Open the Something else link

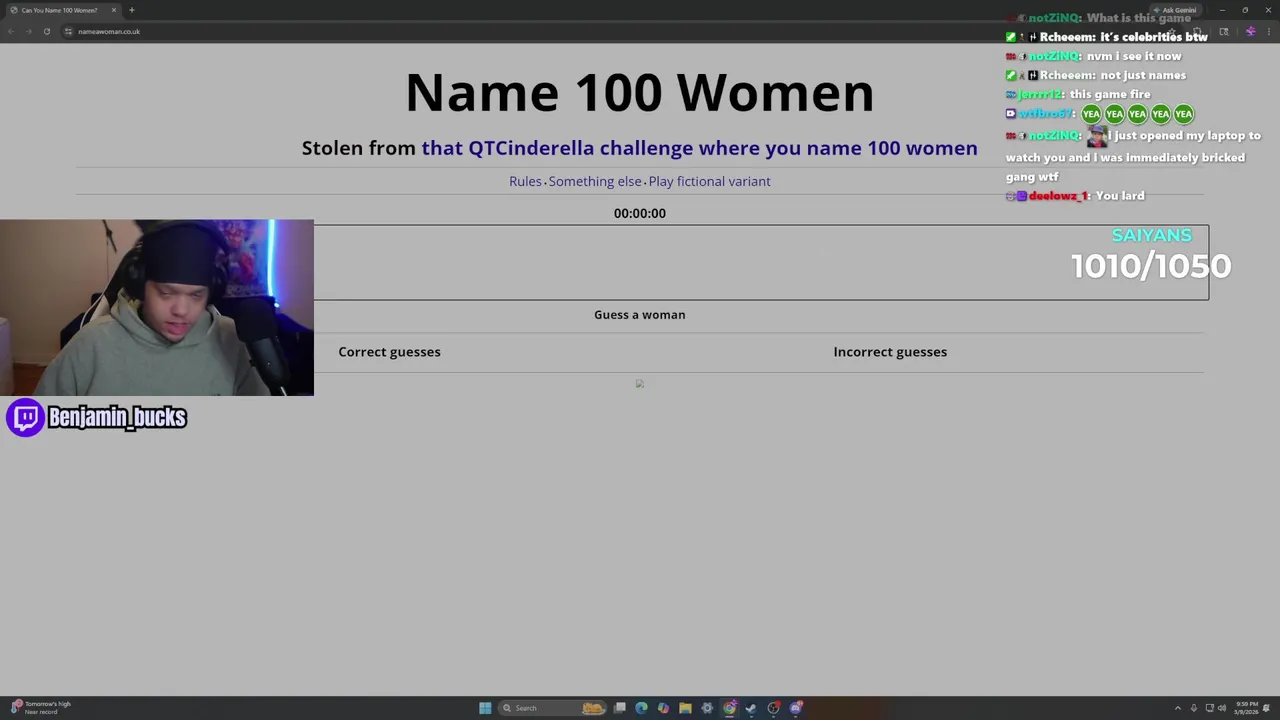coord(595,181)
